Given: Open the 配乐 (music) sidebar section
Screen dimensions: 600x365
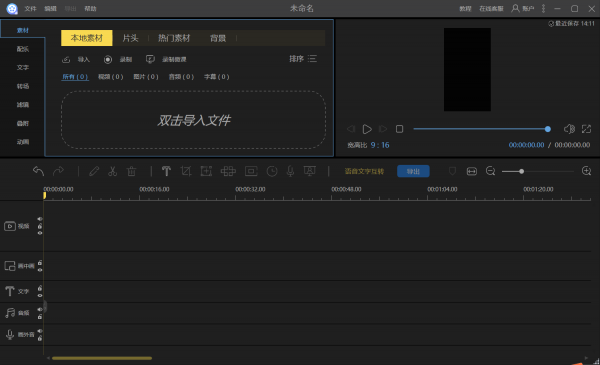Looking at the screenshot, I should tap(23, 49).
